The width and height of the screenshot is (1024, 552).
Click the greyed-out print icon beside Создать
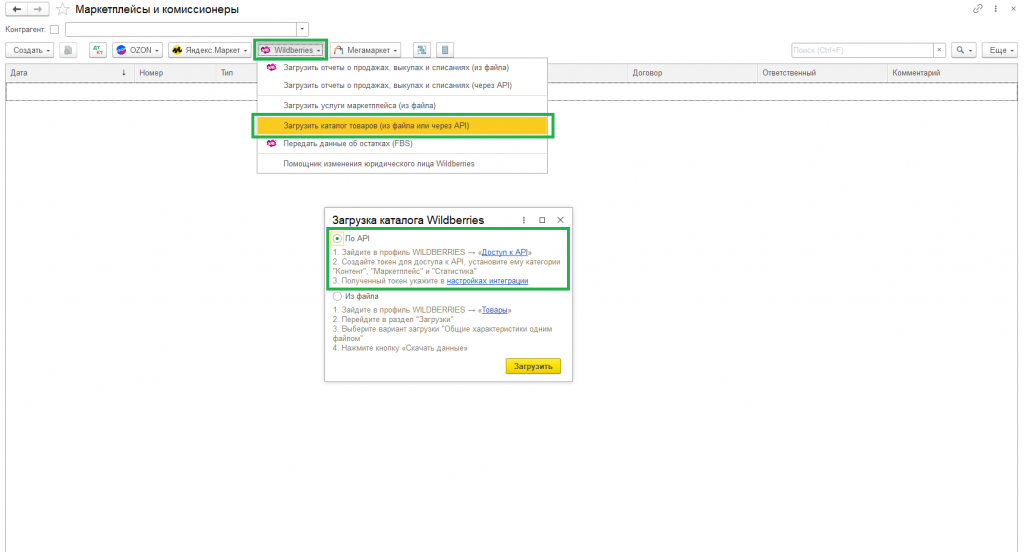68,50
